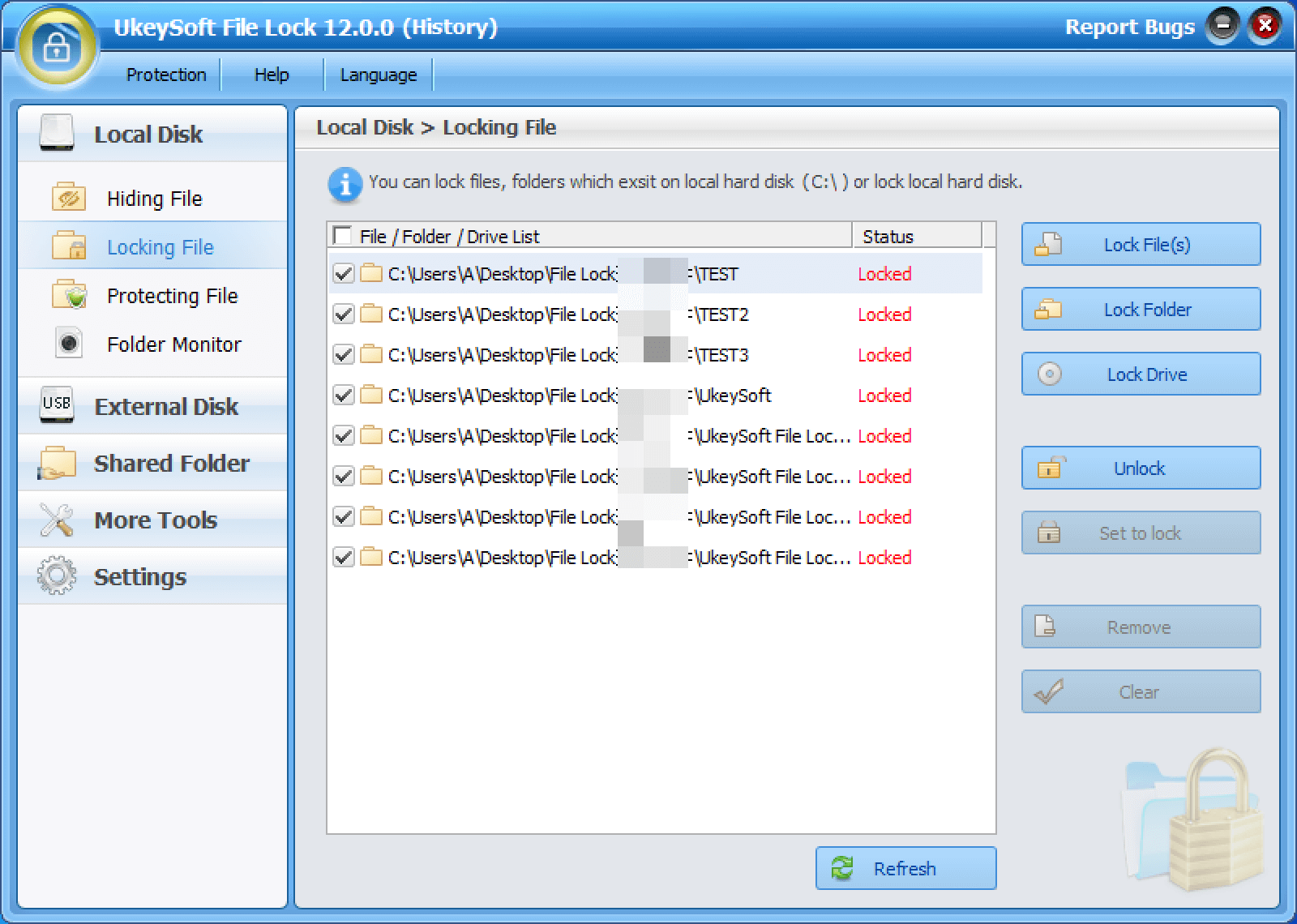Click the Locking File folder icon
This screenshot has height=924, width=1297.
pos(69,246)
